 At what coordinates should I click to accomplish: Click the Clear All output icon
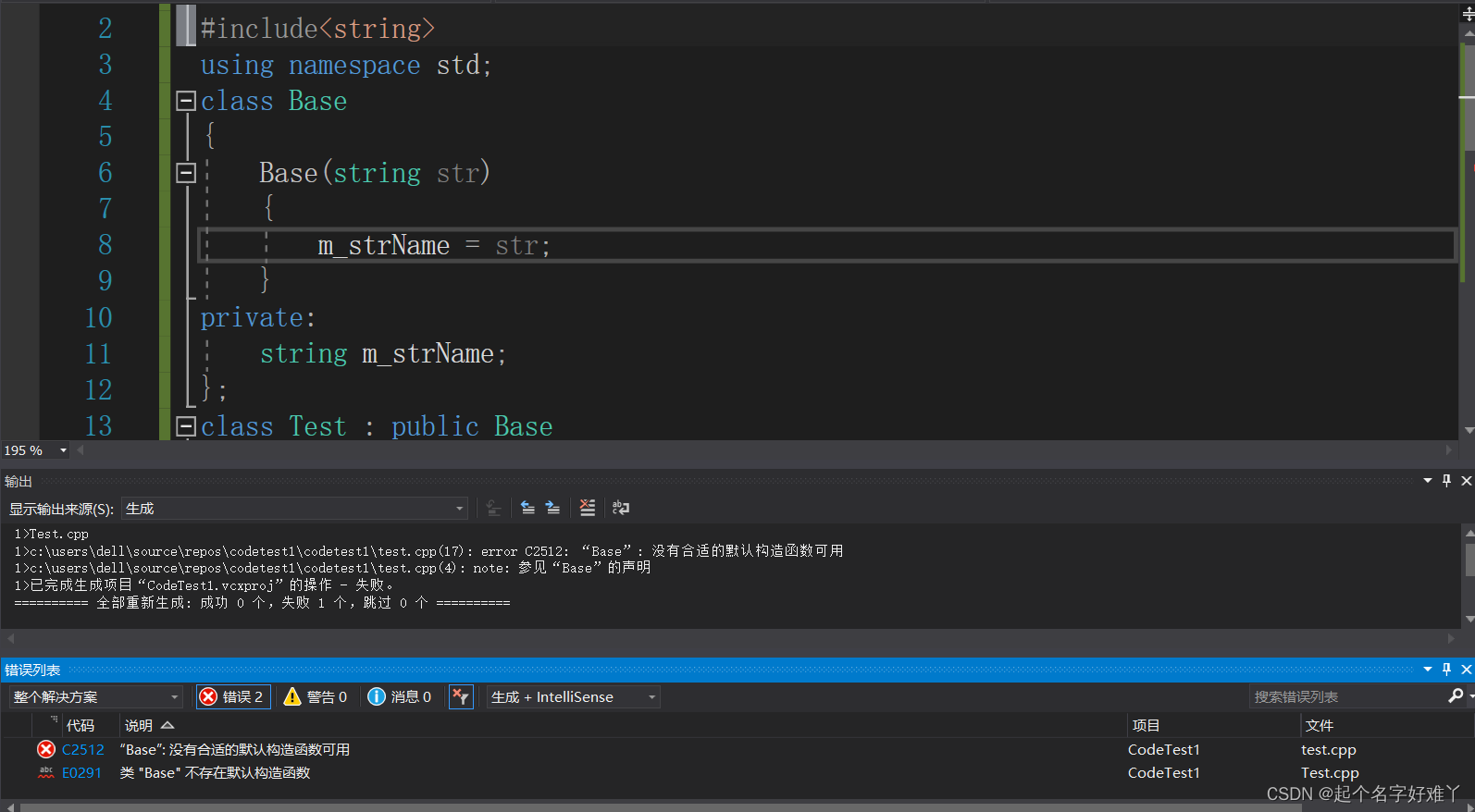588,508
